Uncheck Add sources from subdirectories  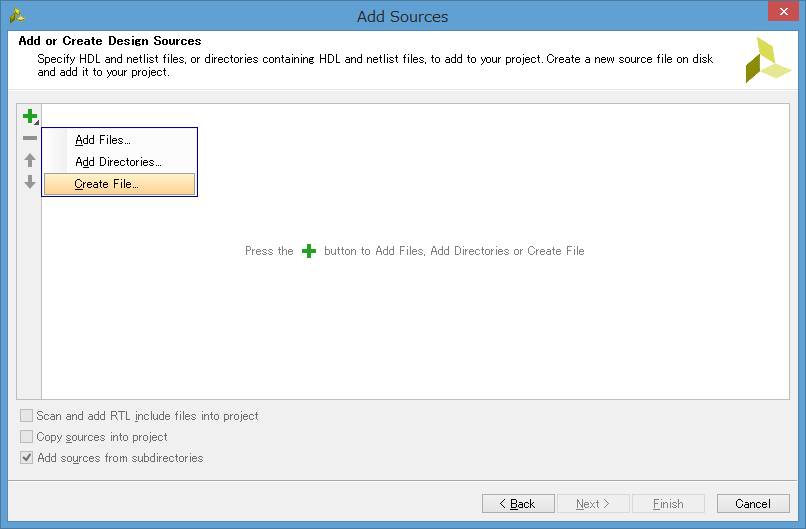27,458
